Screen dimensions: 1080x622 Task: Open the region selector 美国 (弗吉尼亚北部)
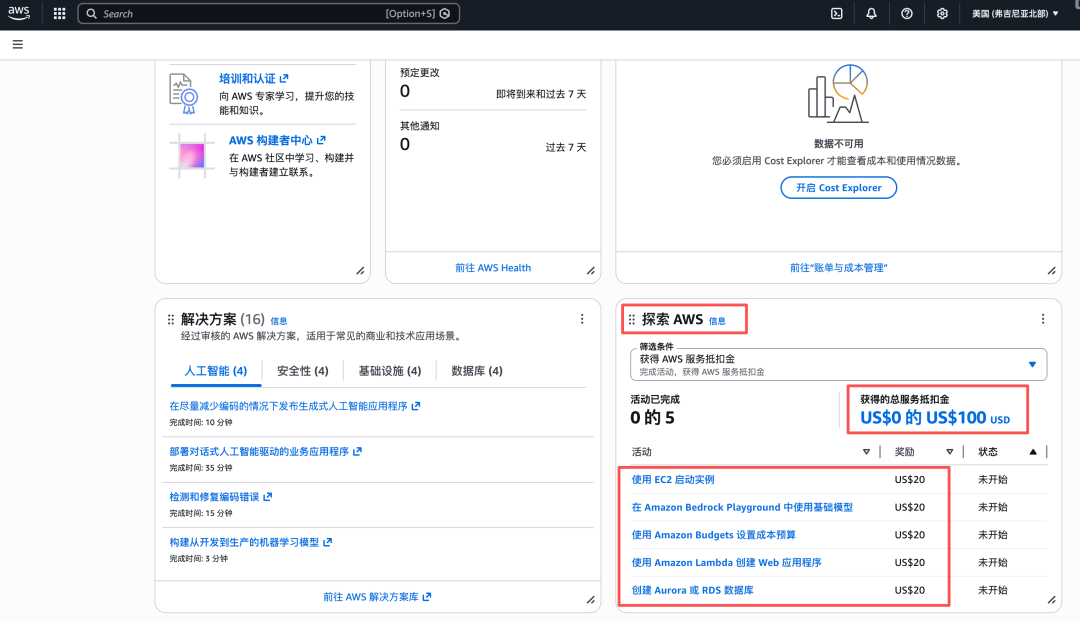(1015, 14)
